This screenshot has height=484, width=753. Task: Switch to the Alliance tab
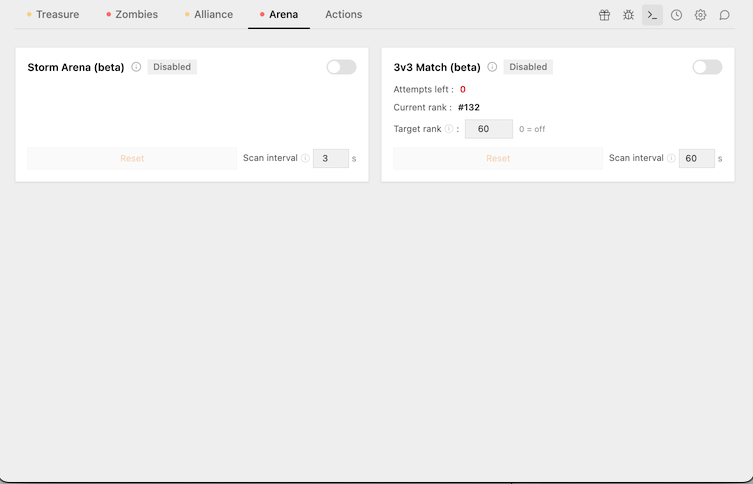209,14
